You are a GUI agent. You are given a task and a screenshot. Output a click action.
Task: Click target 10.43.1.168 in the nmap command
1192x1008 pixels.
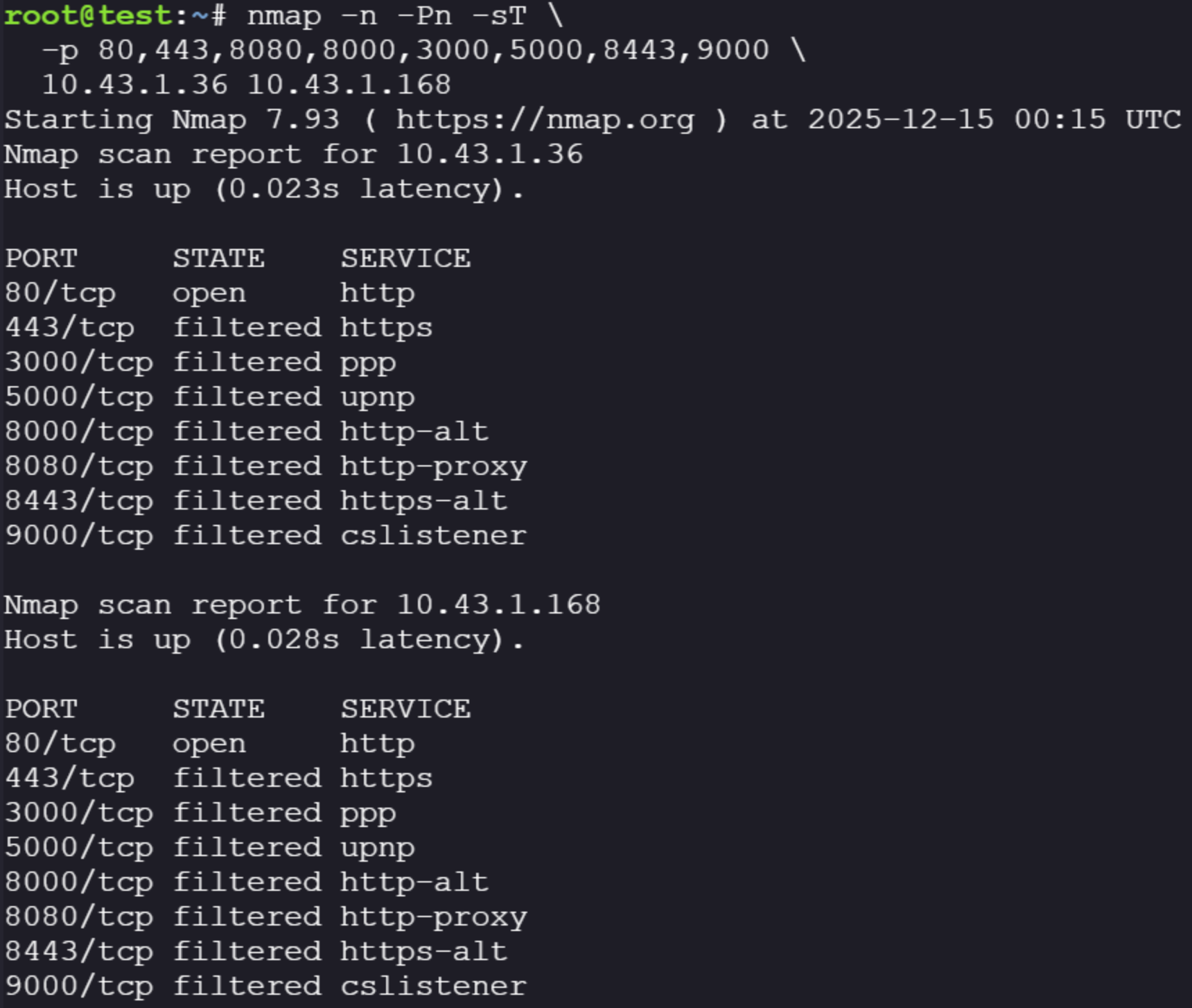349,85
